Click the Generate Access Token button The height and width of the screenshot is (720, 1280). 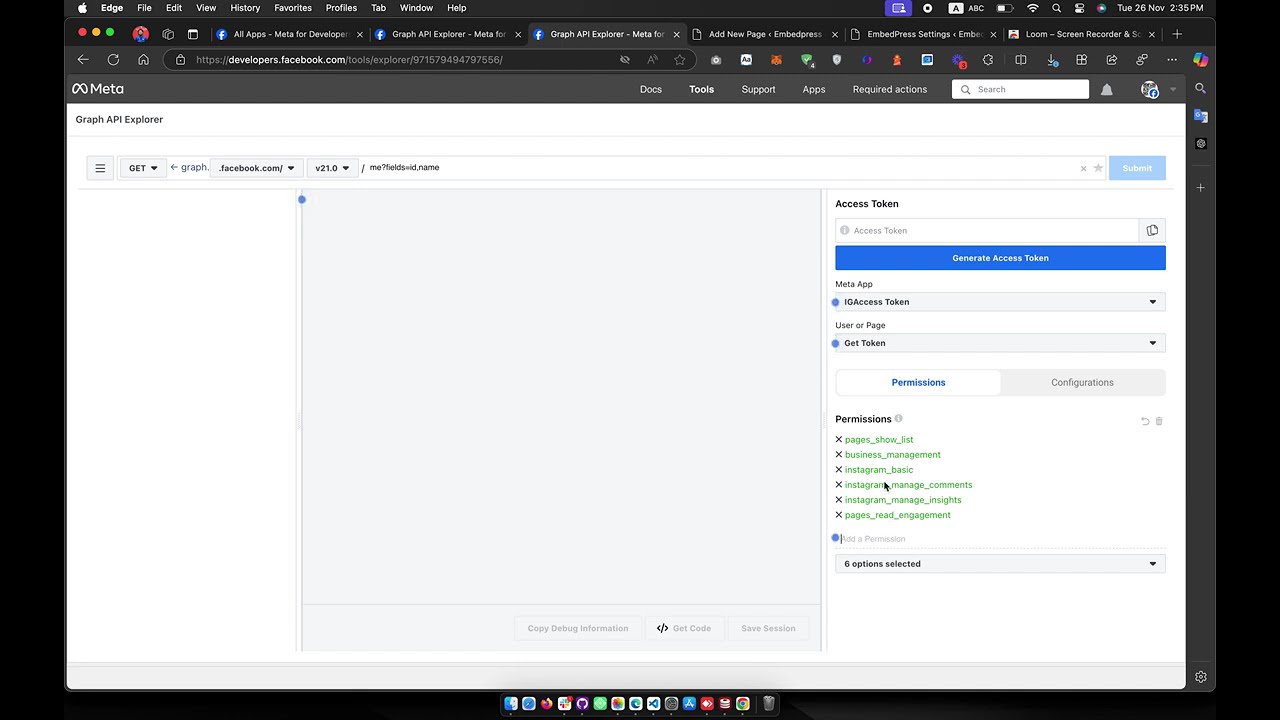pos(1000,258)
